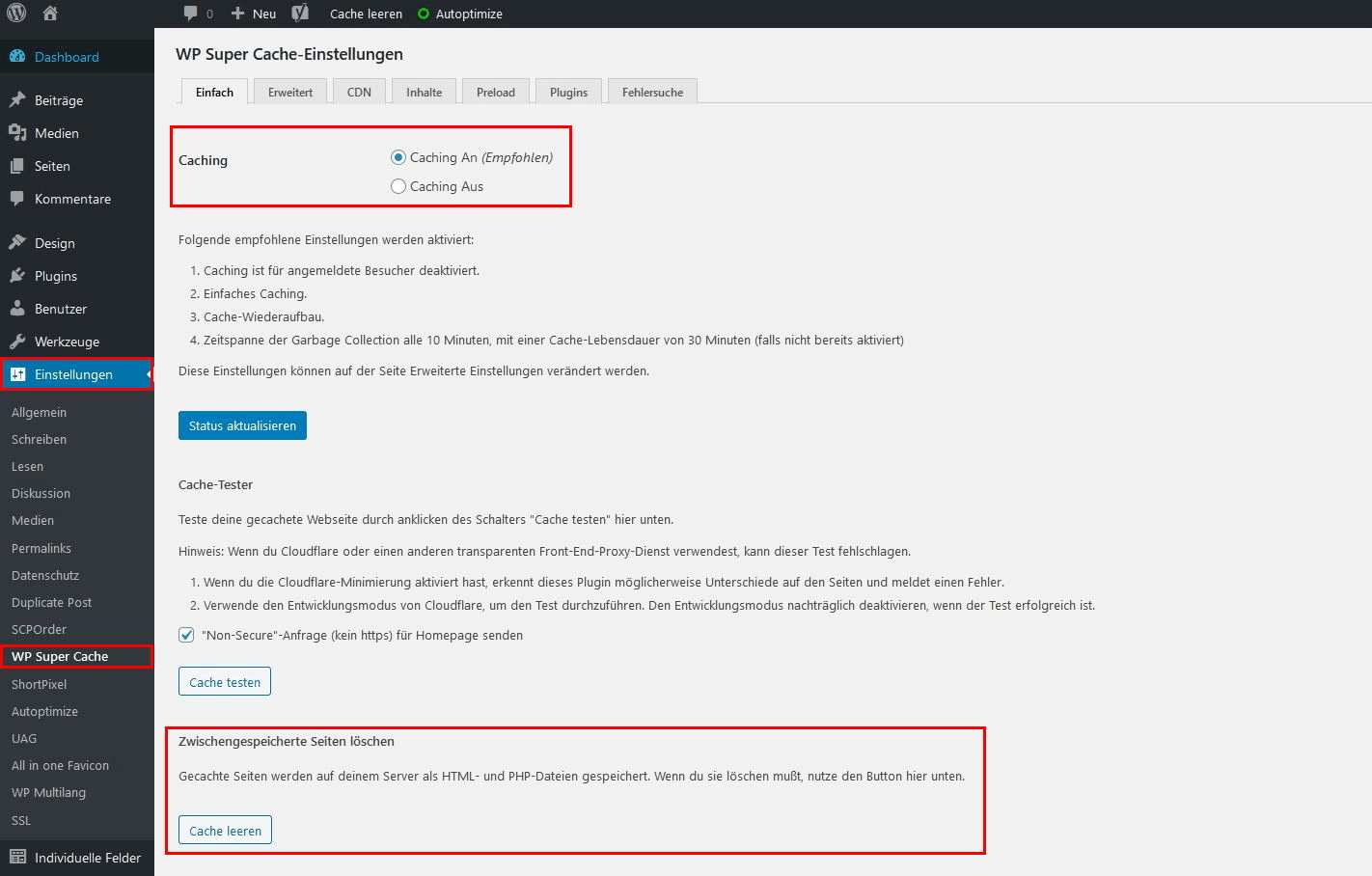
Task: Open Duplicate Post settings
Action: tap(51, 602)
